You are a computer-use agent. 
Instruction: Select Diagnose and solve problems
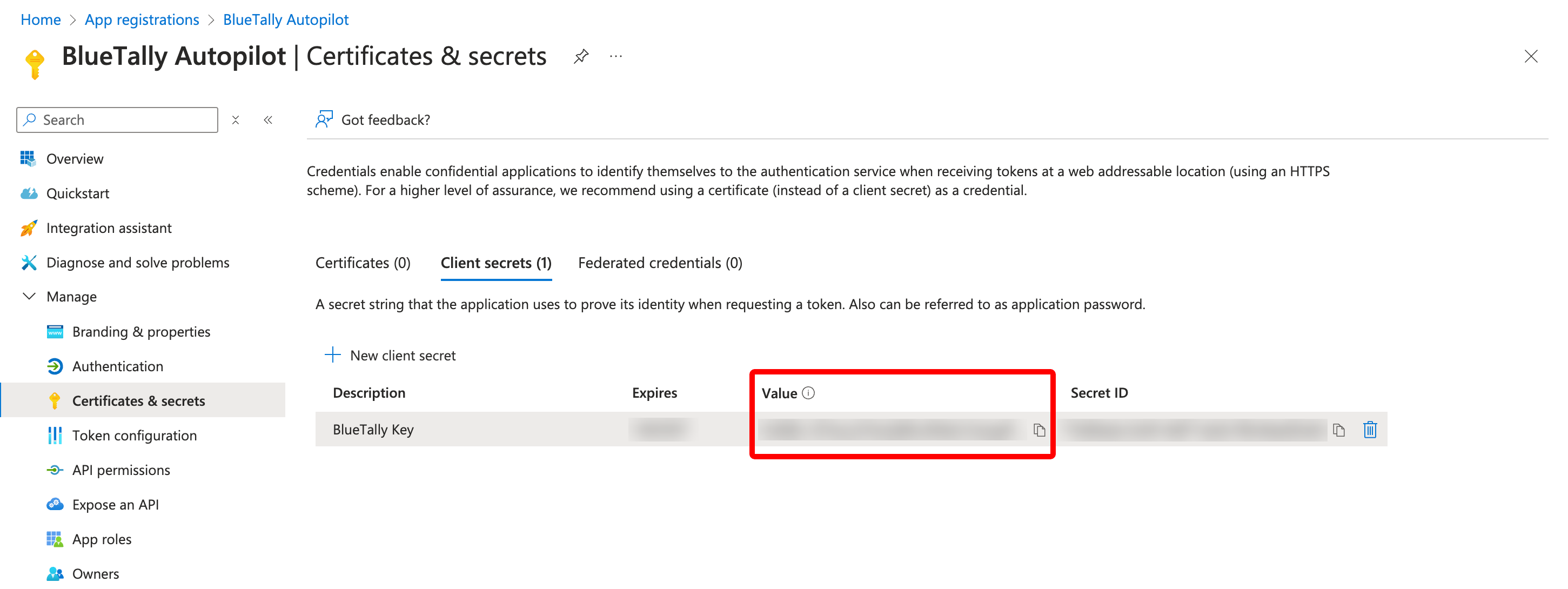point(138,262)
